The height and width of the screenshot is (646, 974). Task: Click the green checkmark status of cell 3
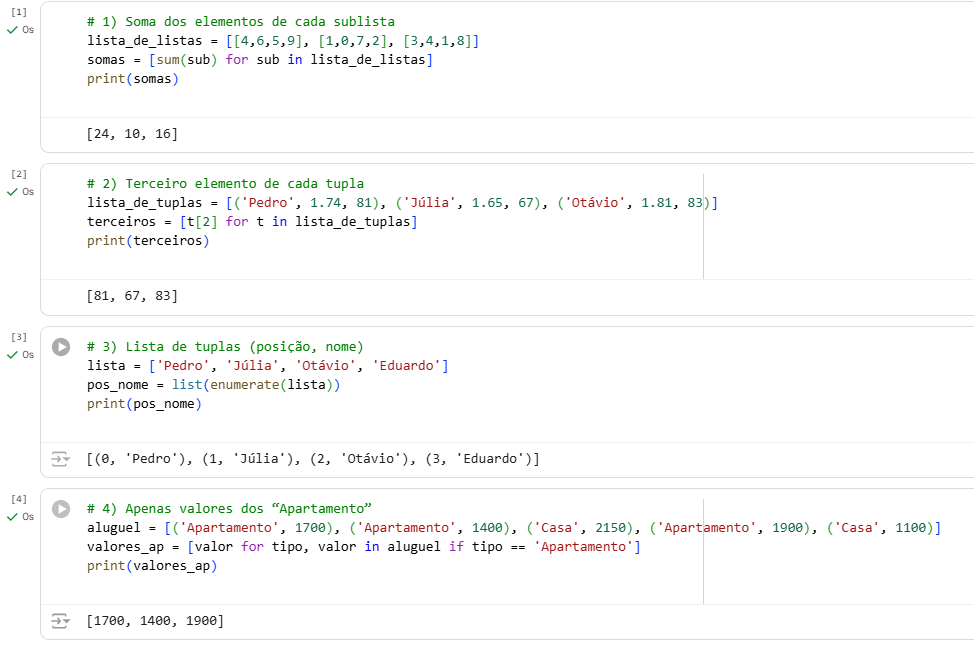pos(12,355)
